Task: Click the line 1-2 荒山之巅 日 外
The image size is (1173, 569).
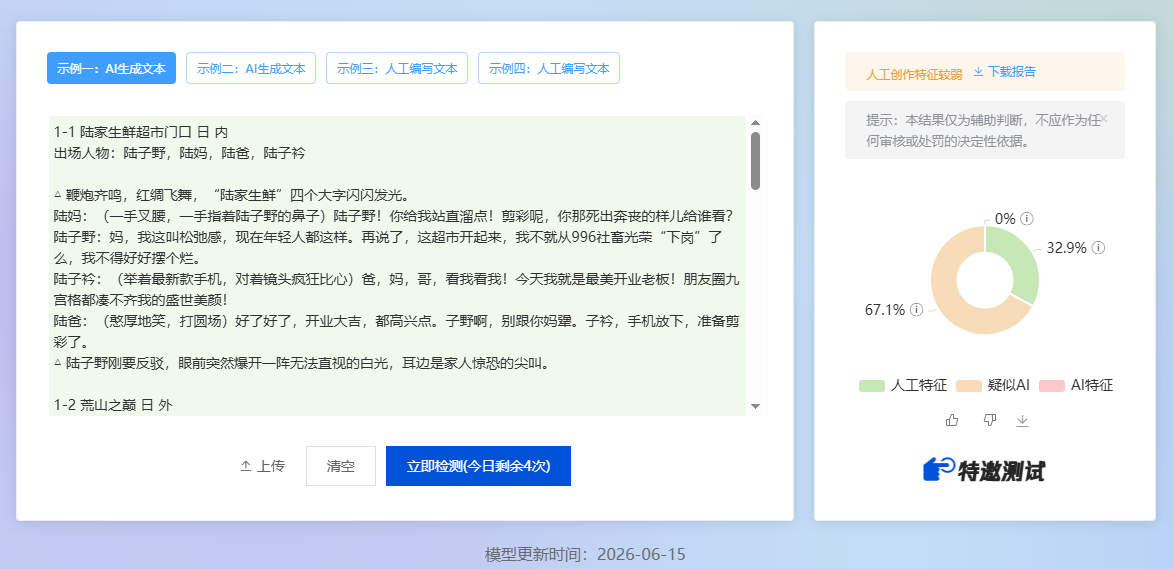Action: point(113,405)
